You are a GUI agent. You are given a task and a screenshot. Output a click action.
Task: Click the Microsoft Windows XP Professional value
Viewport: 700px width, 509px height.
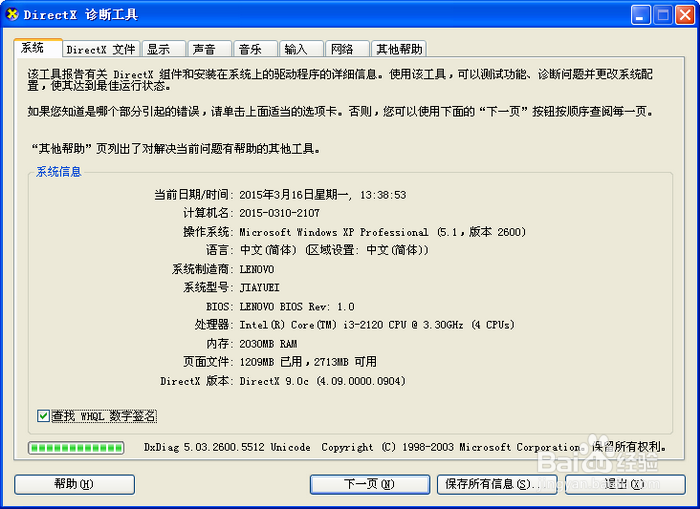point(383,232)
